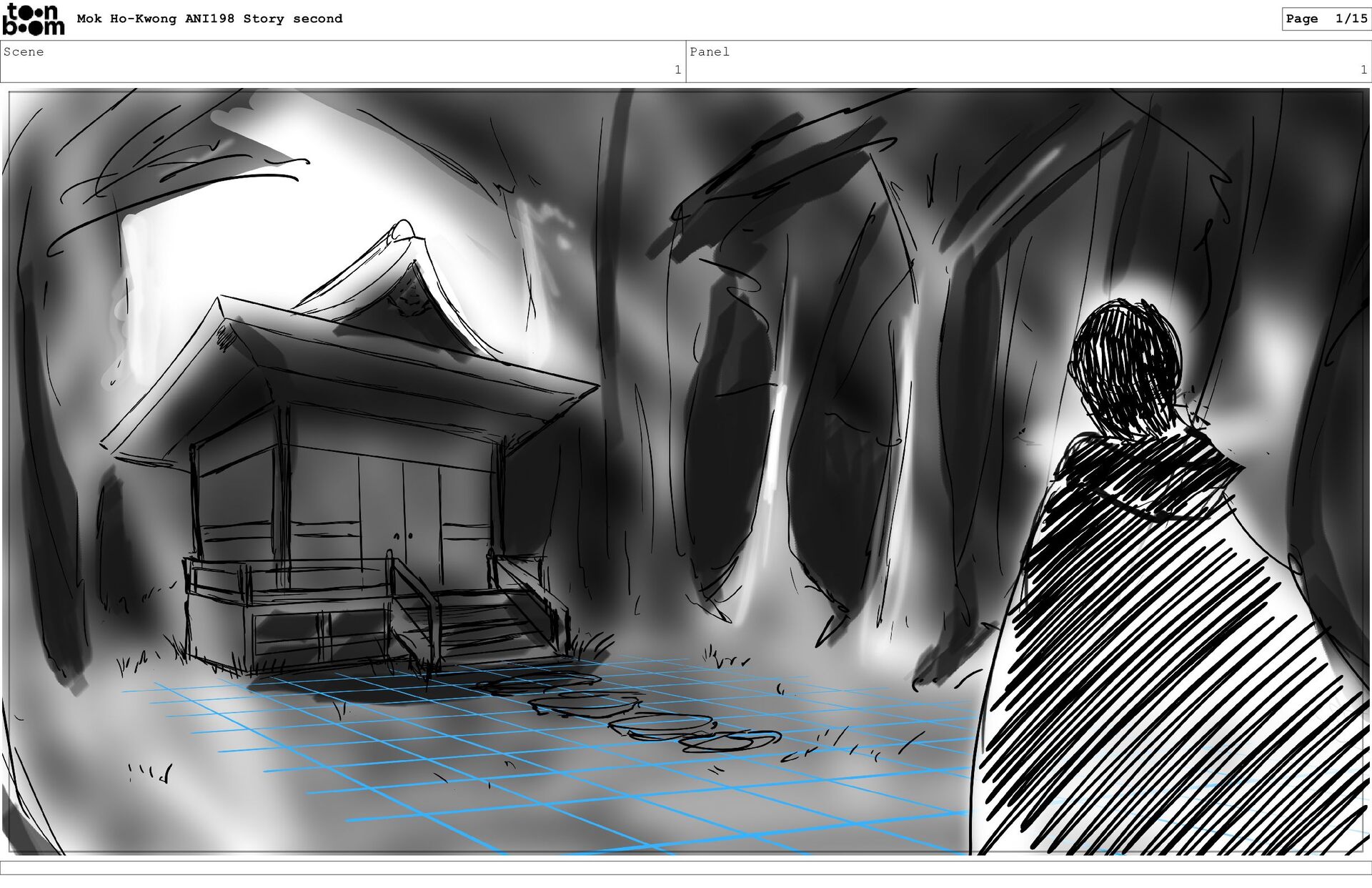Click the Toon Boom logo
This screenshot has height=888, width=1372.
(x=33, y=19)
